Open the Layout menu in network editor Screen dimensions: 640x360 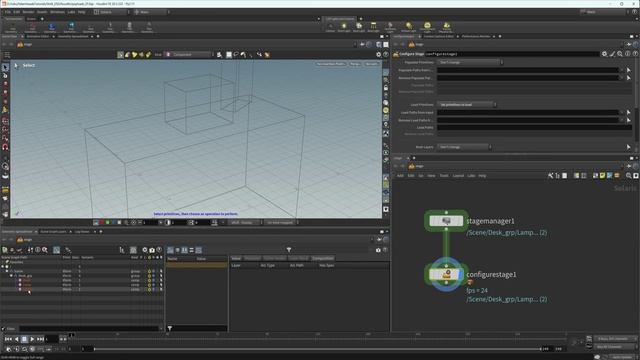pyautogui.click(x=458, y=176)
